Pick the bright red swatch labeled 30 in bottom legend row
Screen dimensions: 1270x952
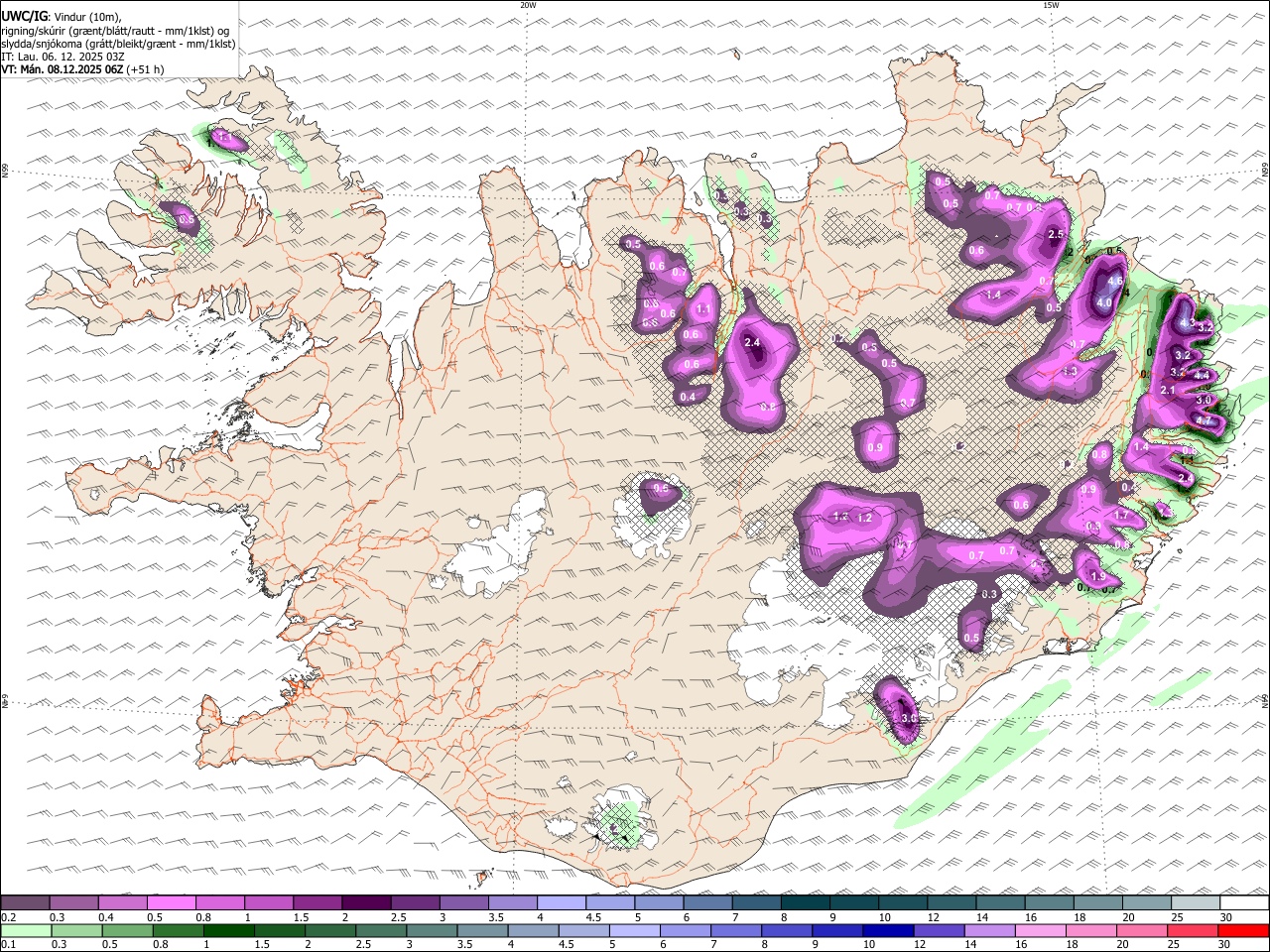[1242, 930]
